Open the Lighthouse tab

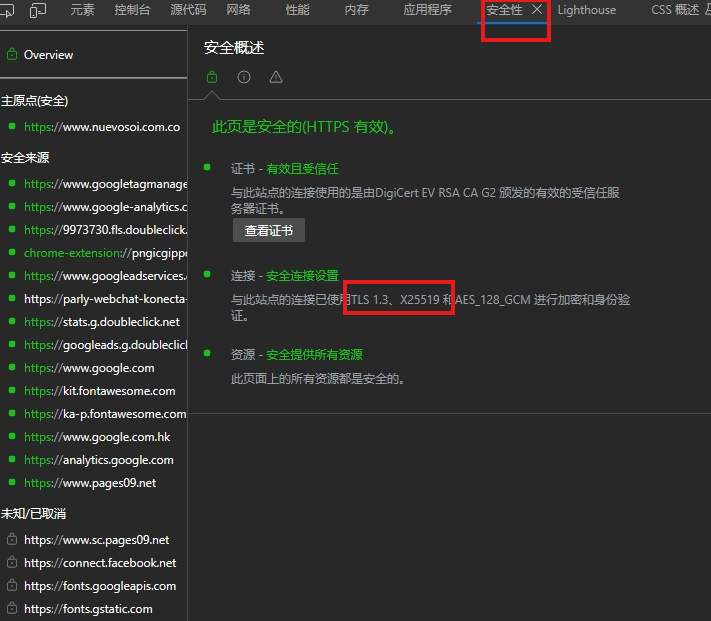pos(587,10)
